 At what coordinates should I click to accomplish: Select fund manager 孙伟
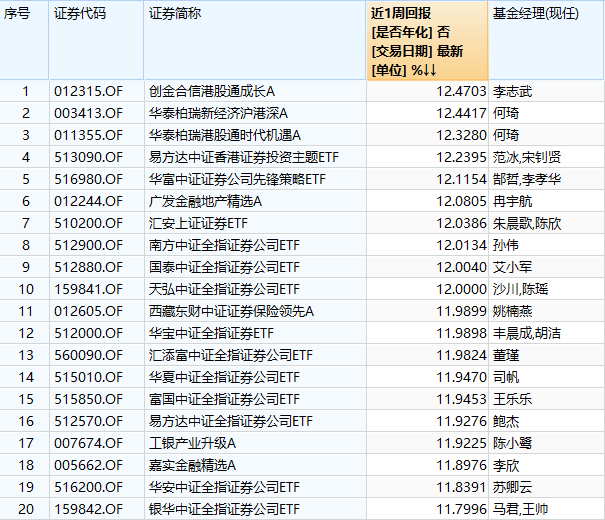pyautogui.click(x=508, y=245)
